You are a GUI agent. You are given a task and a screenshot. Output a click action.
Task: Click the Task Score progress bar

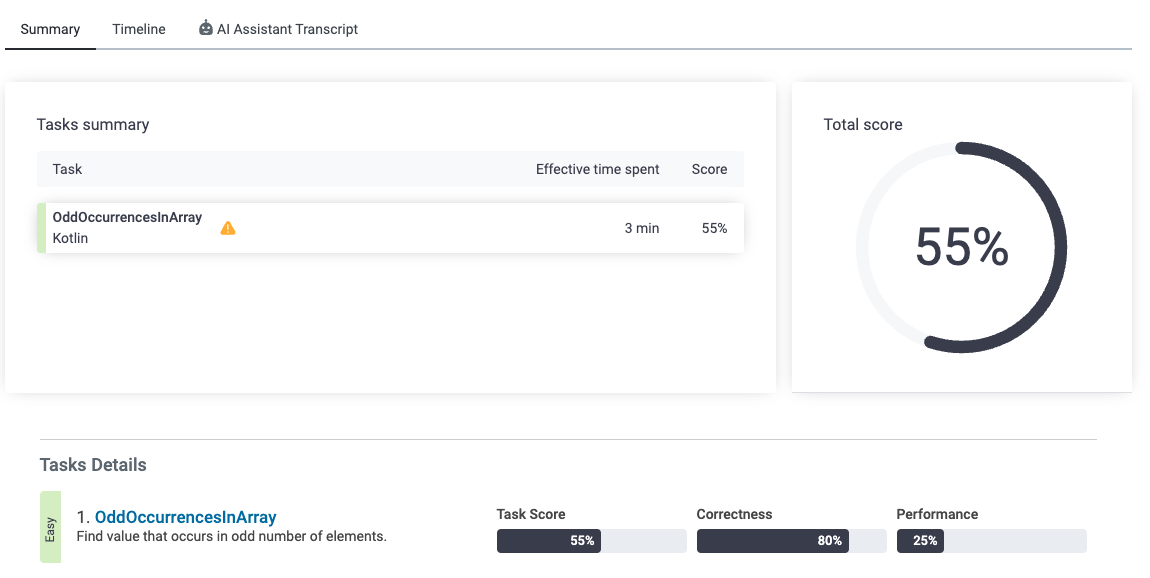(591, 541)
